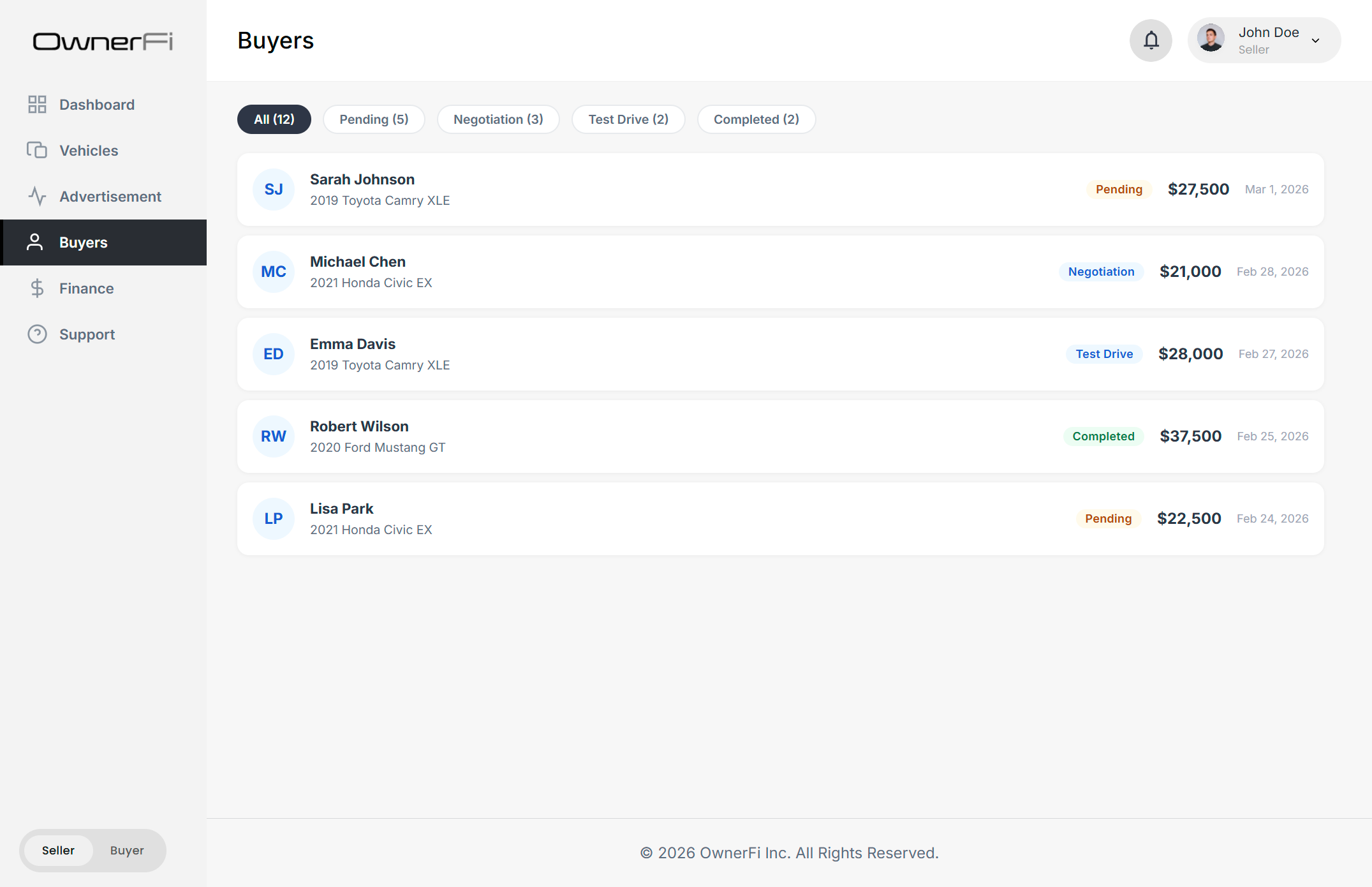Click the Feb 28, 2026 date
This screenshot has height=887, width=1372.
coord(1272,272)
